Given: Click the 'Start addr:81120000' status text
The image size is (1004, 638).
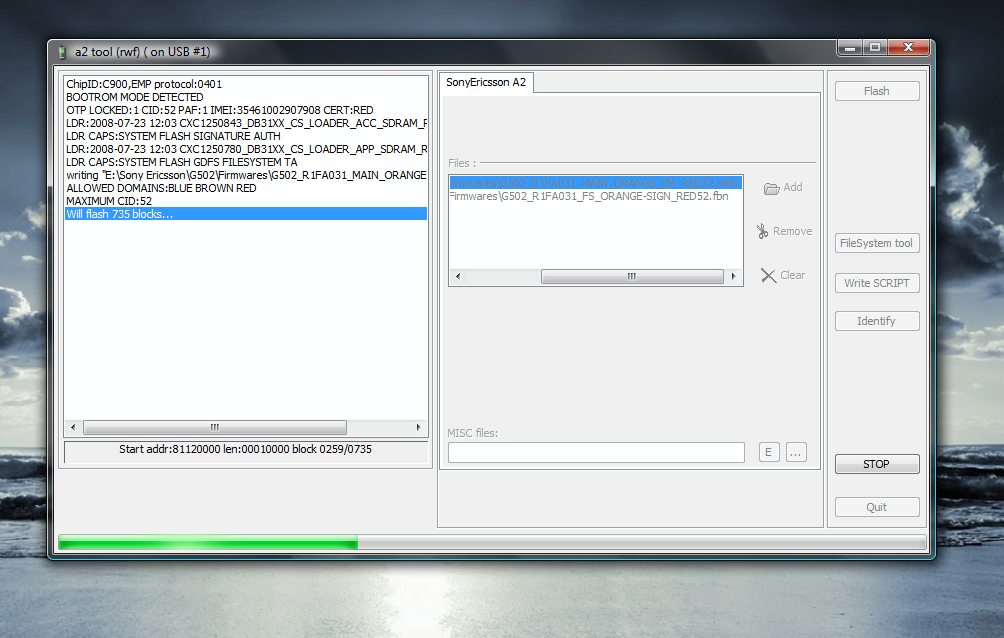Looking at the screenshot, I should click(245, 449).
